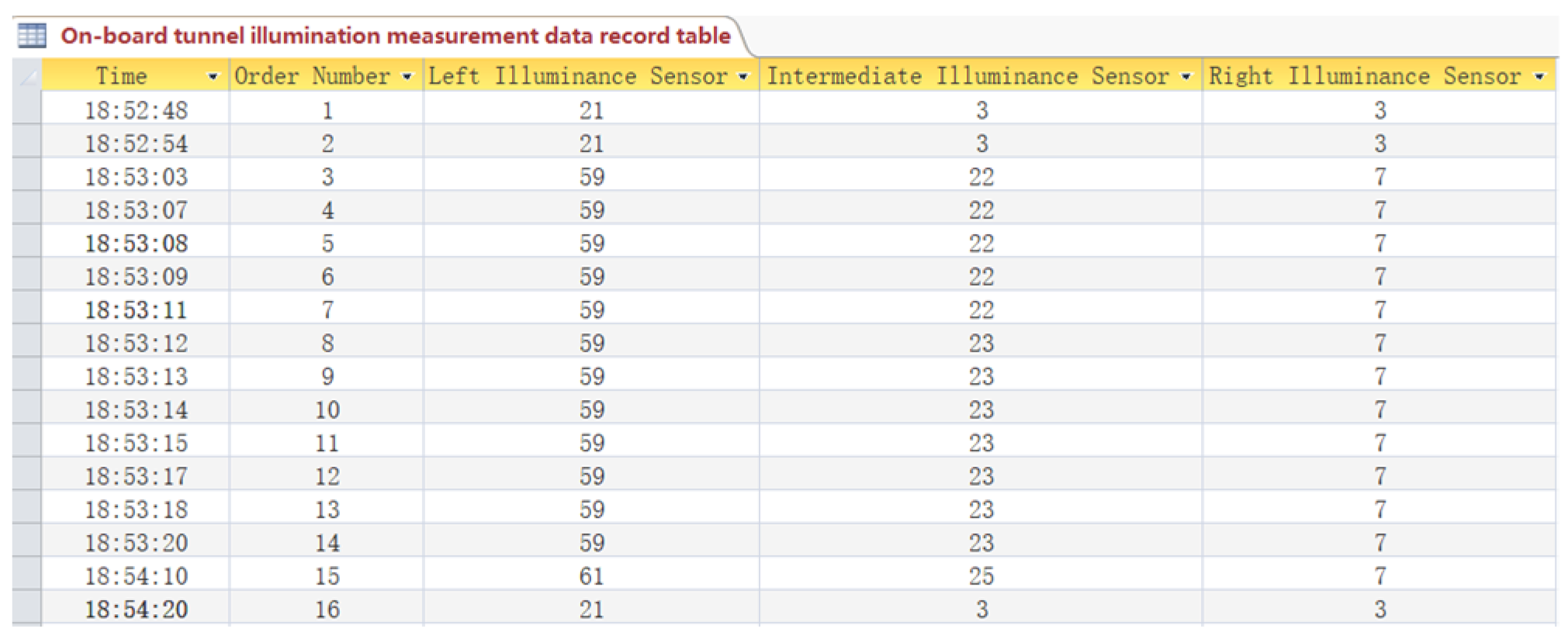Click the Right Illuminance Sensor header label
The image size is (1568, 635).
tap(1365, 76)
